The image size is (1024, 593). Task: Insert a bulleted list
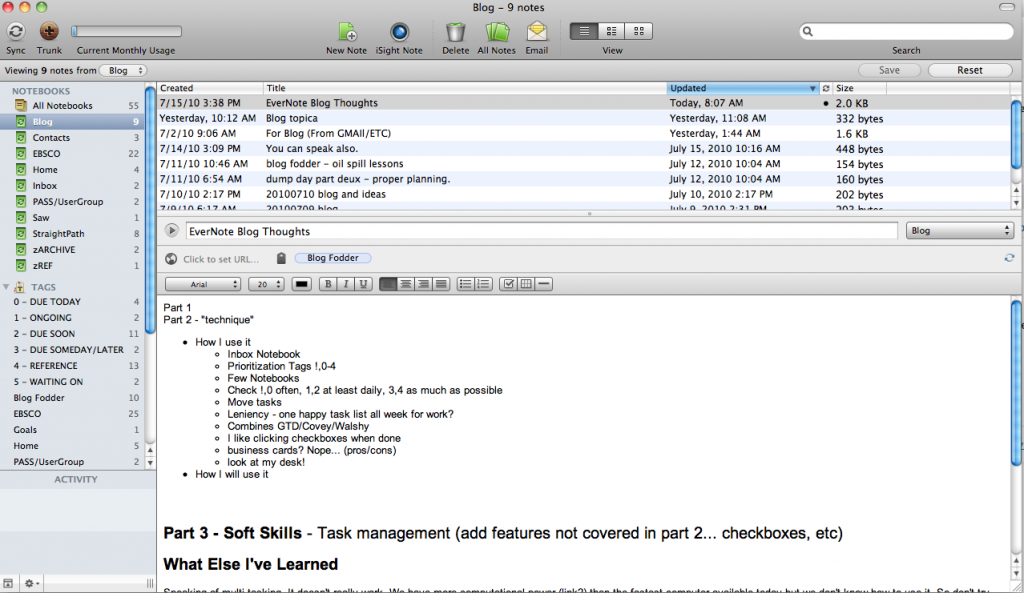click(x=465, y=283)
